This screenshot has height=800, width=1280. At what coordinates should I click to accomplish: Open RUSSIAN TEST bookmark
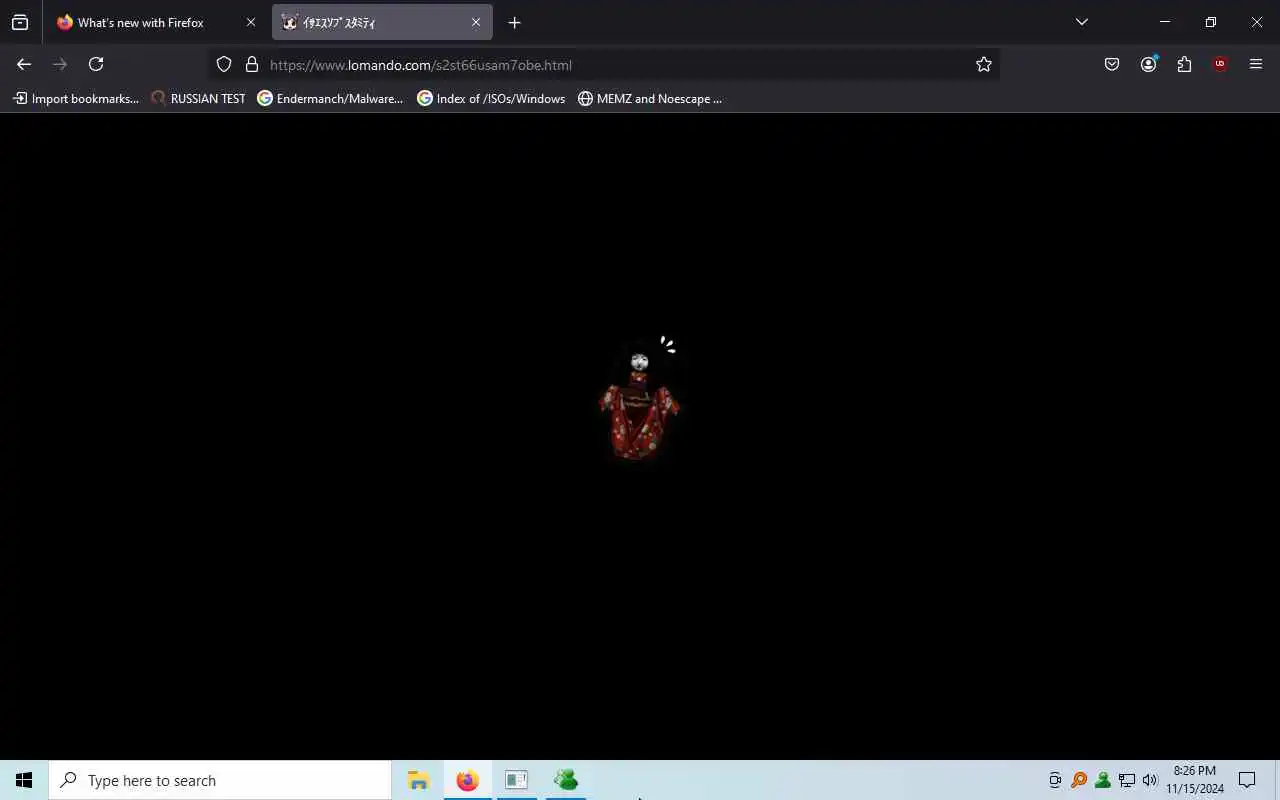pyautogui.click(x=198, y=98)
